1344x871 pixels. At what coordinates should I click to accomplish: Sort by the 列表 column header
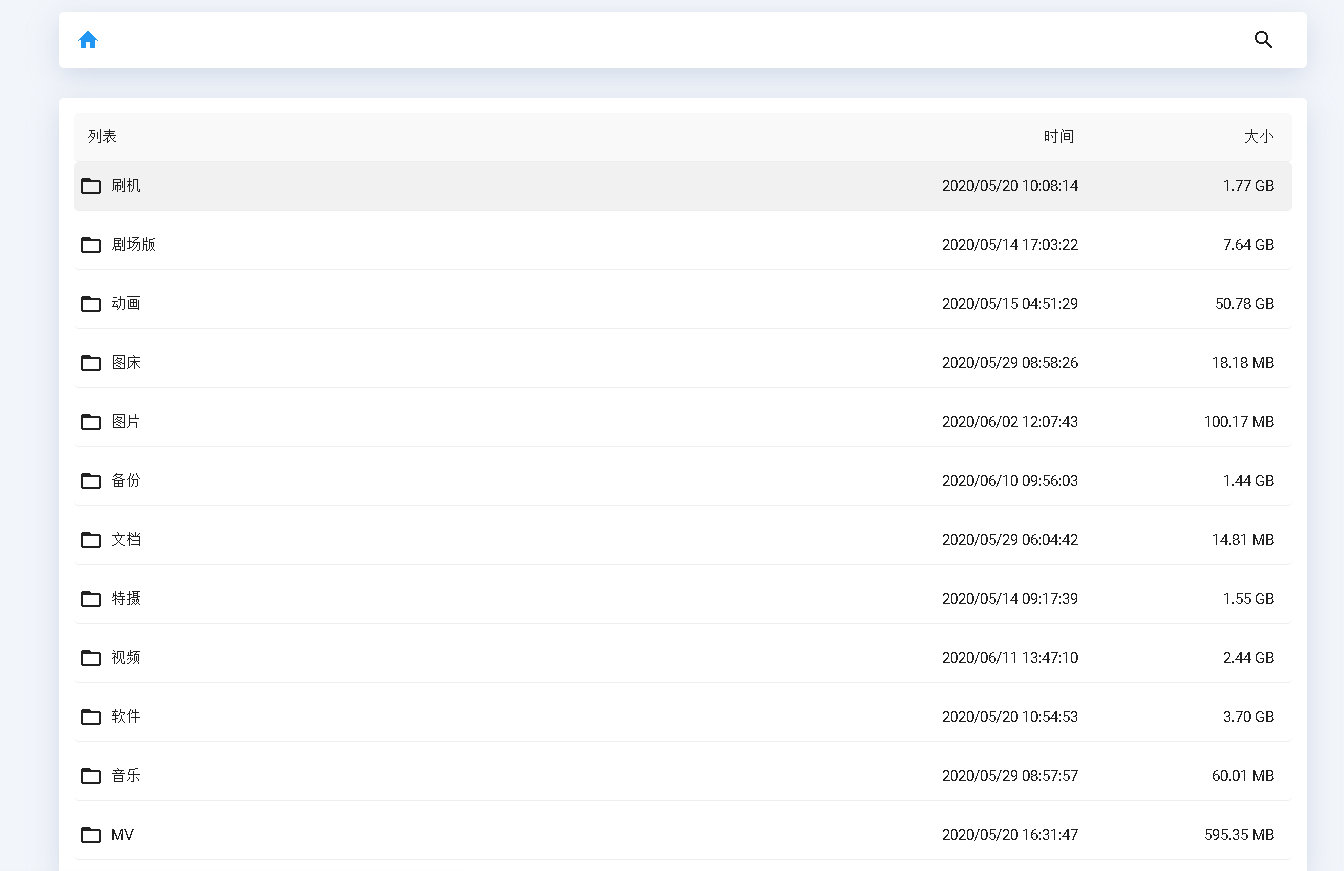click(102, 137)
